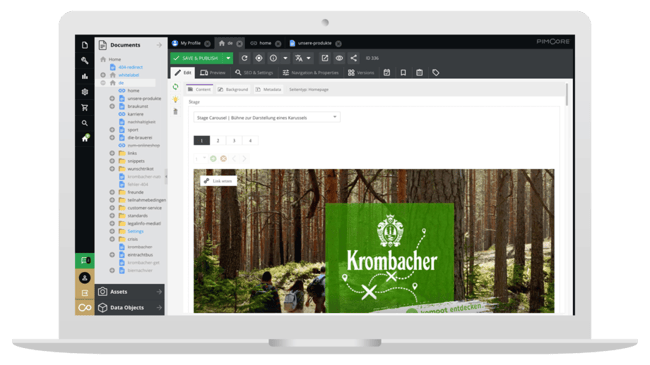Click the share icon in the toolbar

(353, 58)
